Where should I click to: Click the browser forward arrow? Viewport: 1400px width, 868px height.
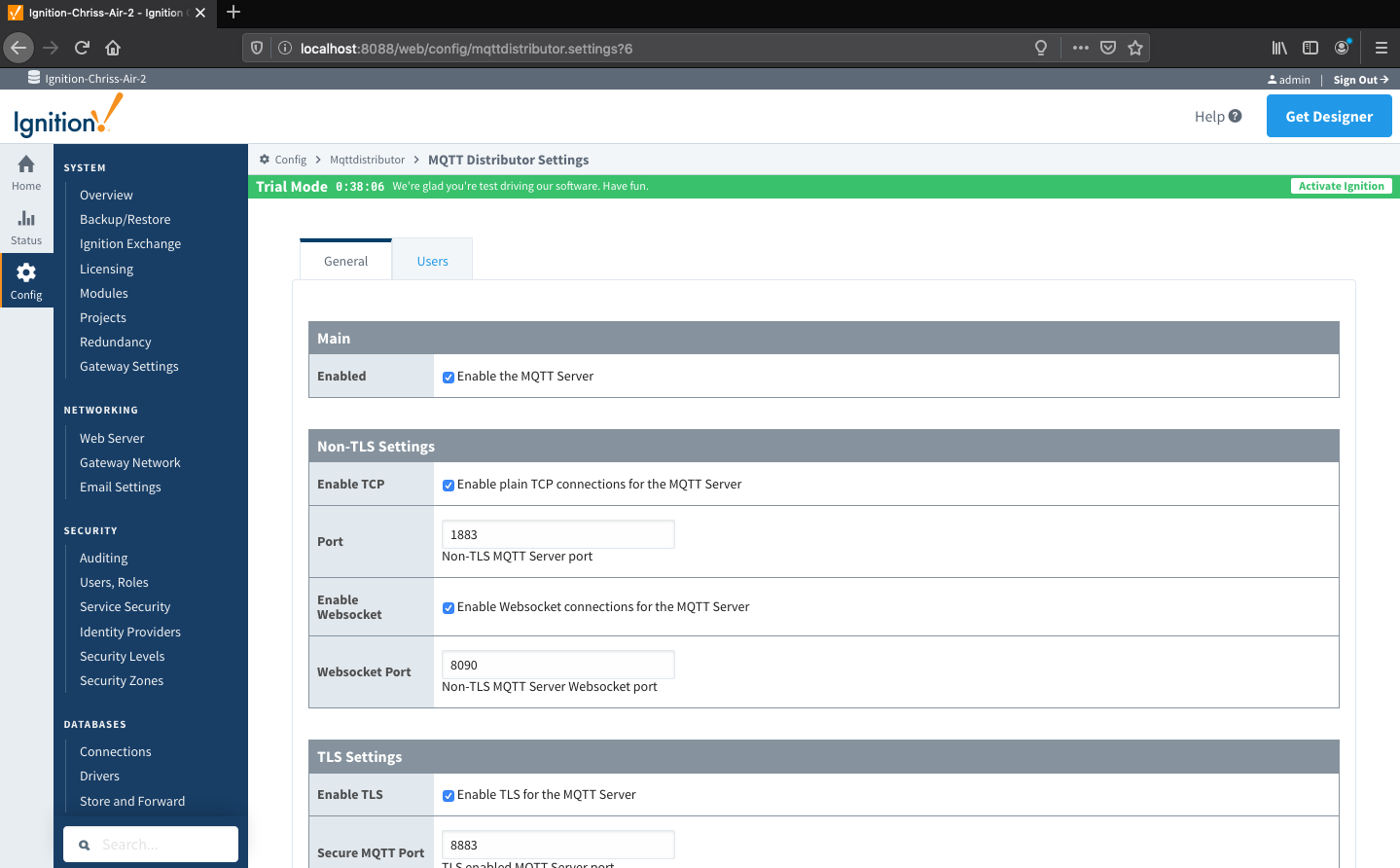(x=51, y=48)
